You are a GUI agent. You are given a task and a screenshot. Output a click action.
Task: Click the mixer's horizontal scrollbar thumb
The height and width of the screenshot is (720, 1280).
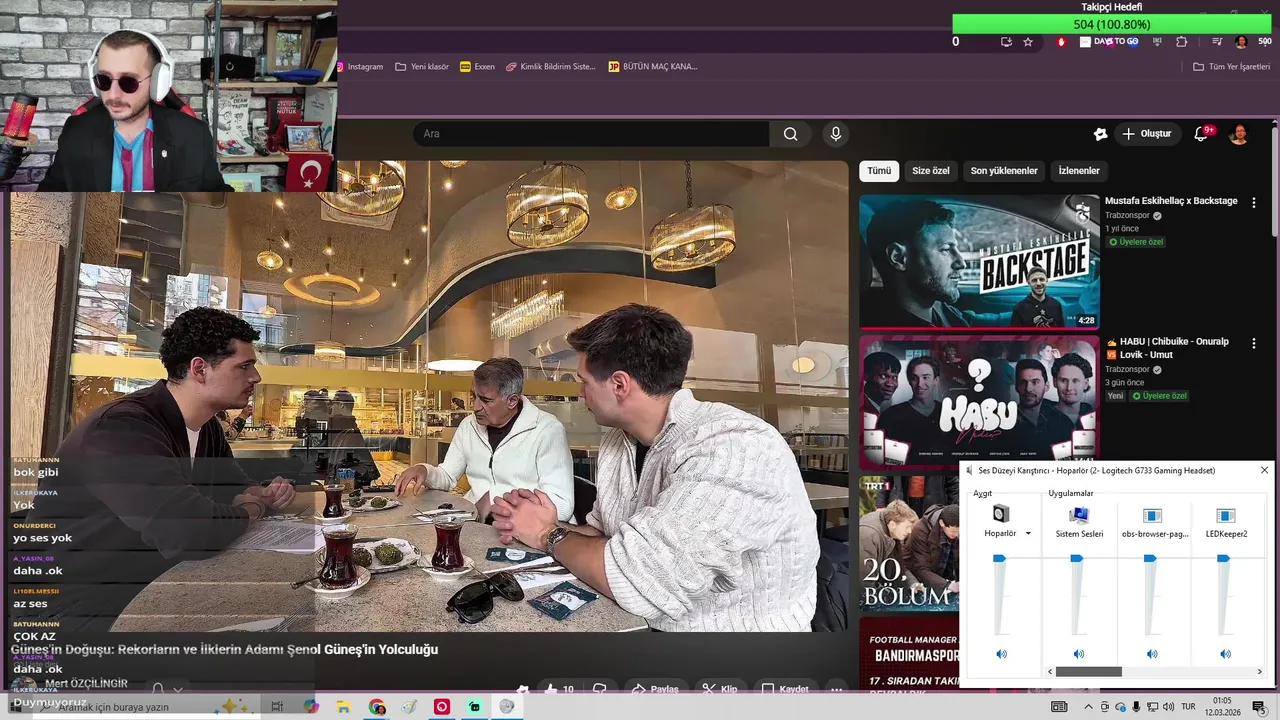tap(1088, 672)
